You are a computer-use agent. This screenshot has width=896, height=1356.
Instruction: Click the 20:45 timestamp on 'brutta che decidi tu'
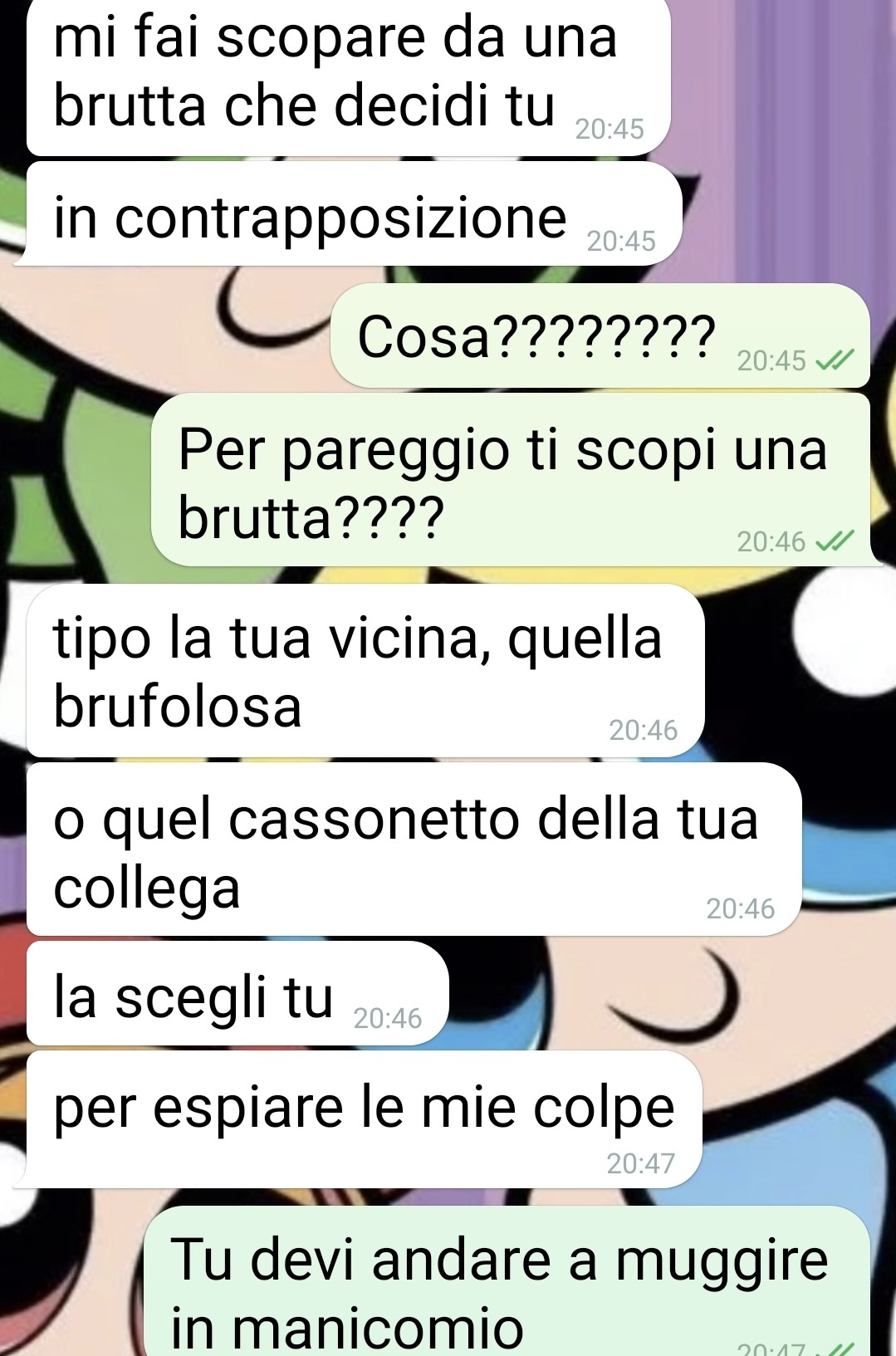click(610, 129)
